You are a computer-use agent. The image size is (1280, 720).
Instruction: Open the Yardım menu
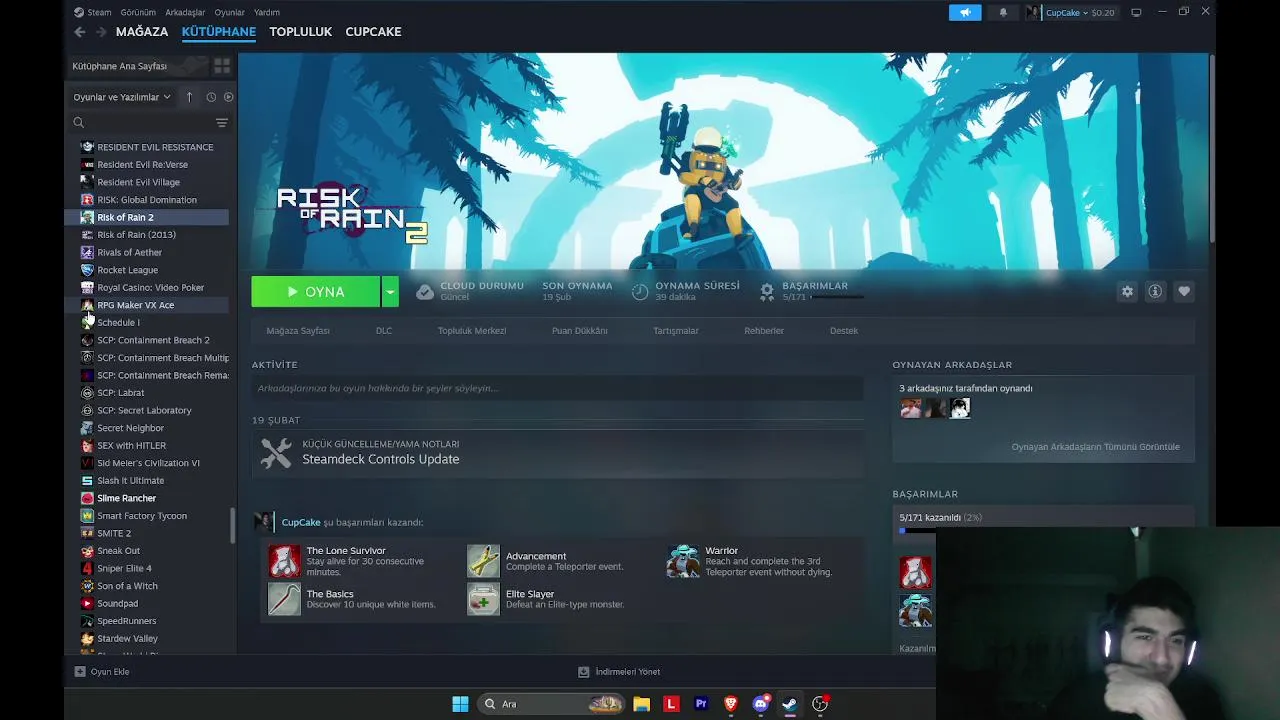(x=267, y=13)
